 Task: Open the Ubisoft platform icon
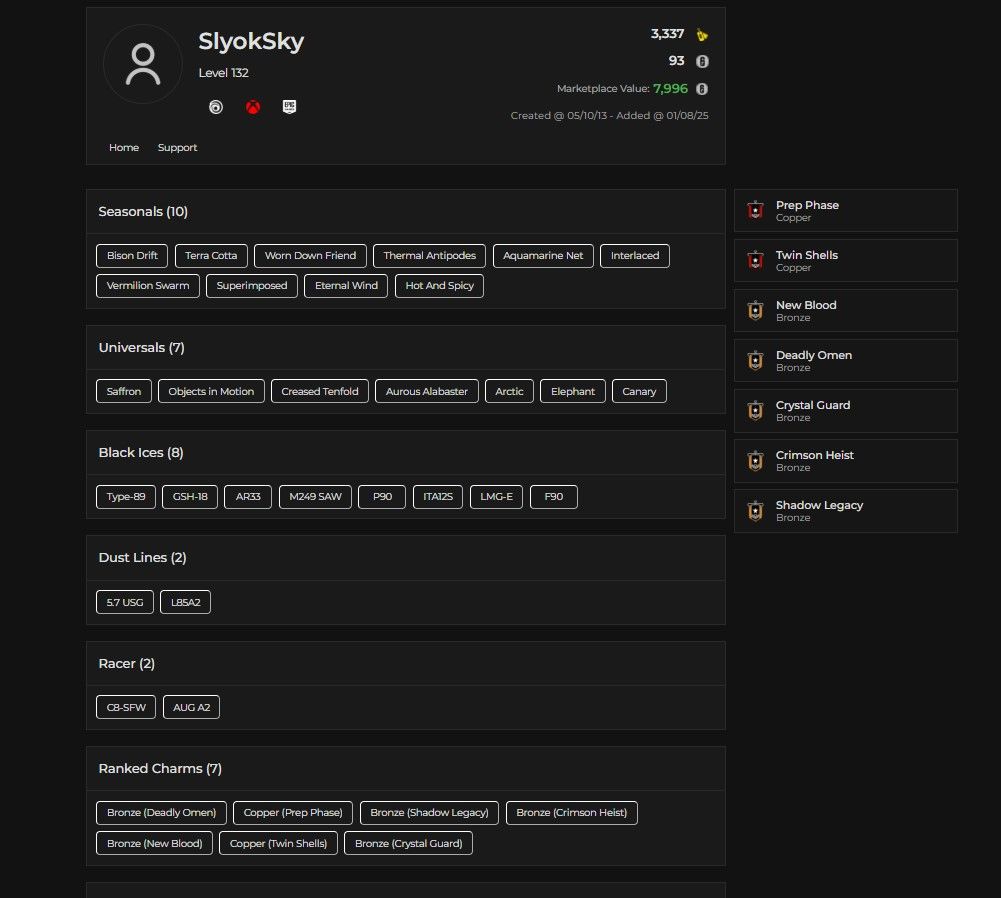pyautogui.click(x=216, y=107)
